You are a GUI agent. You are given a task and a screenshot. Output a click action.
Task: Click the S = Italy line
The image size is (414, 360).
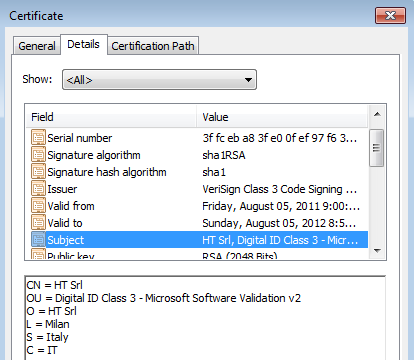tap(47, 337)
